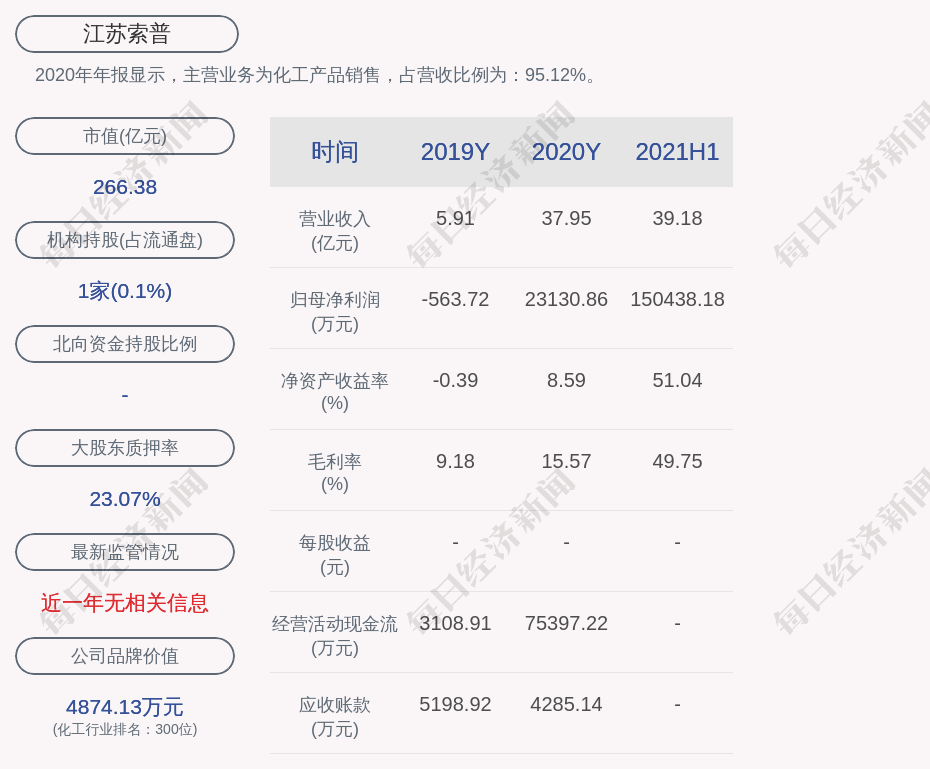This screenshot has width=930, height=769.
Task: Click the 时间 table header
Action: 335,152
